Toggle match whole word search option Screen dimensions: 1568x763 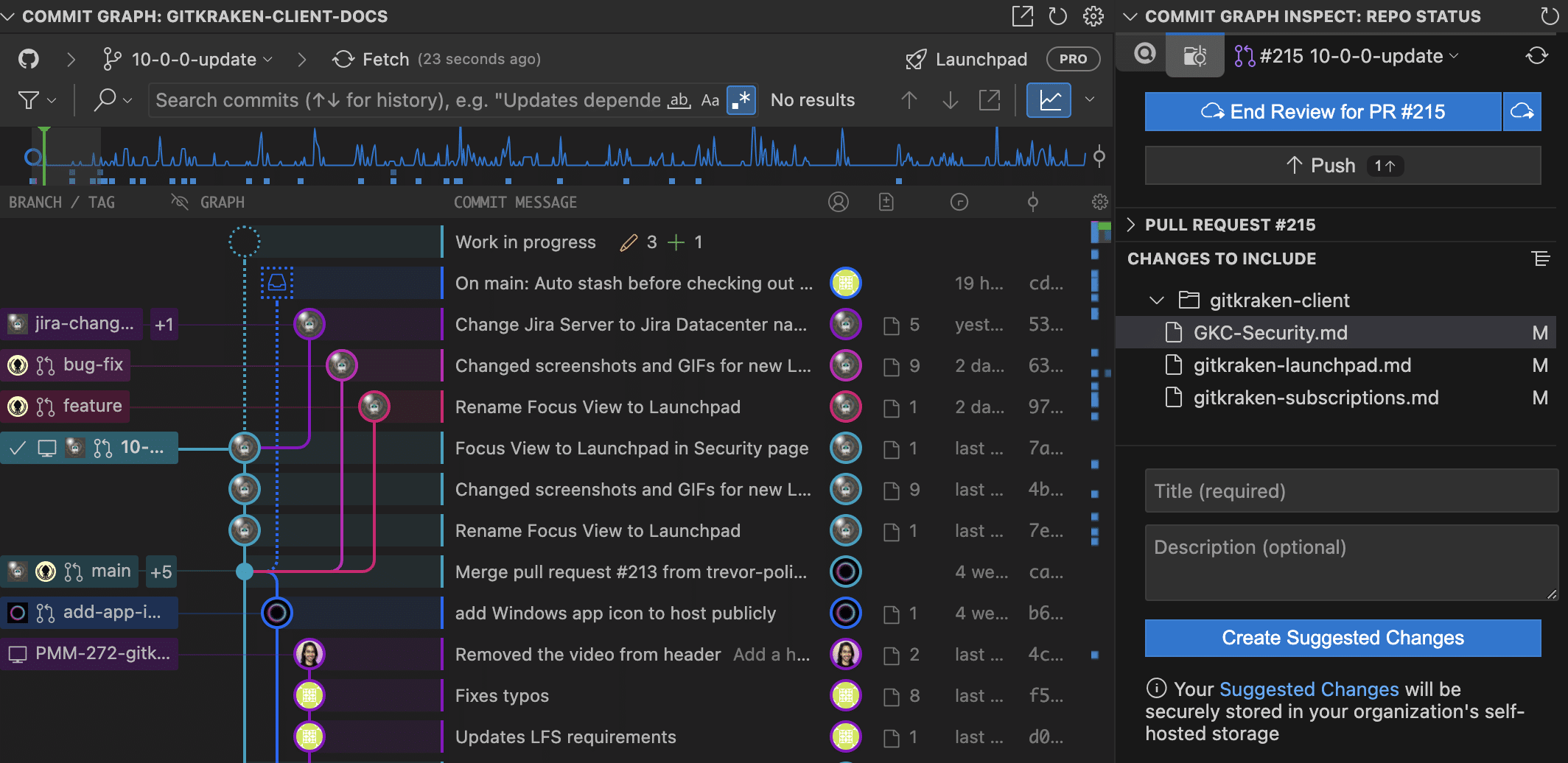click(x=679, y=100)
